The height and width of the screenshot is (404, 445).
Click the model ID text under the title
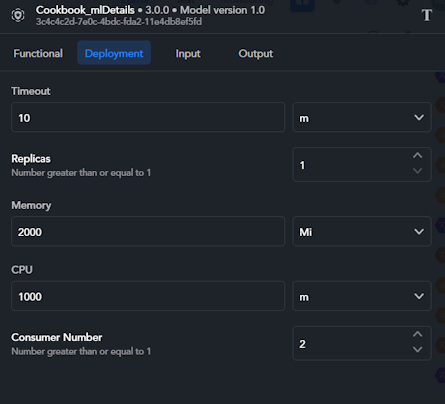[119, 22]
